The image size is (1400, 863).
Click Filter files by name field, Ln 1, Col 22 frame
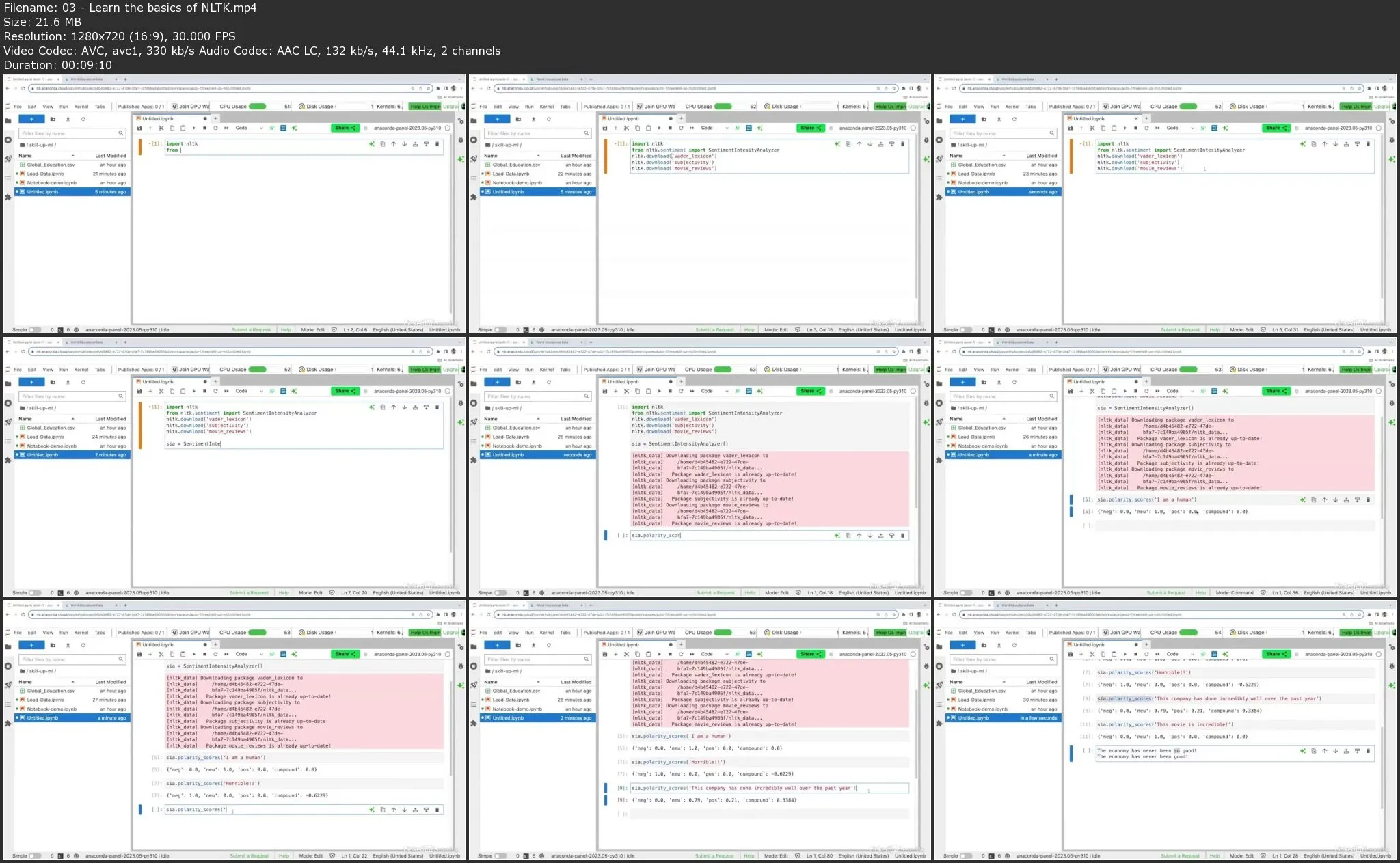[x=72, y=659]
